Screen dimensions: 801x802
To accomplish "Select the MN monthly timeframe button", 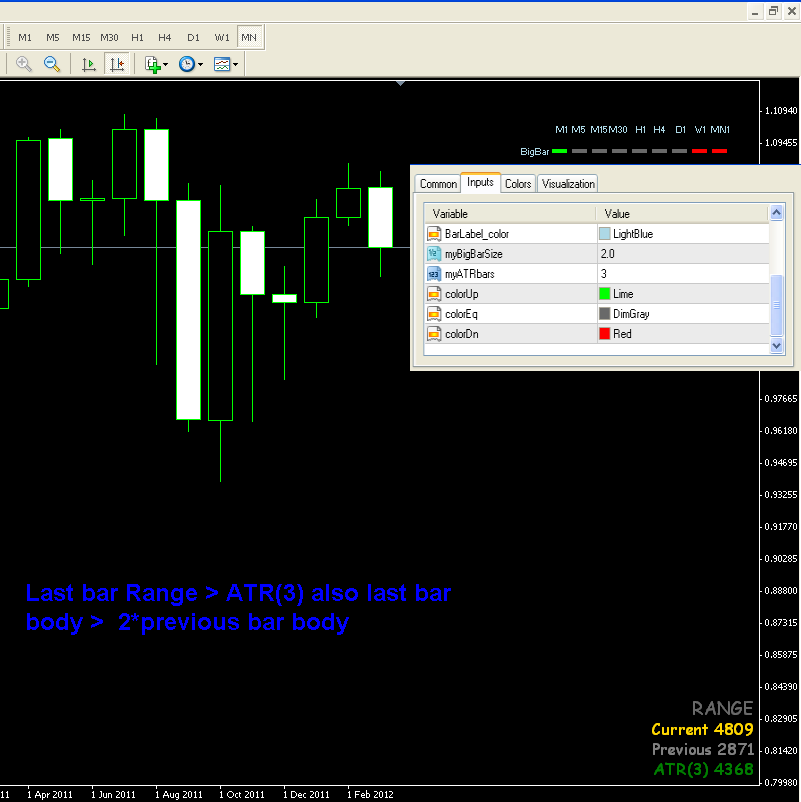I will [x=249, y=37].
